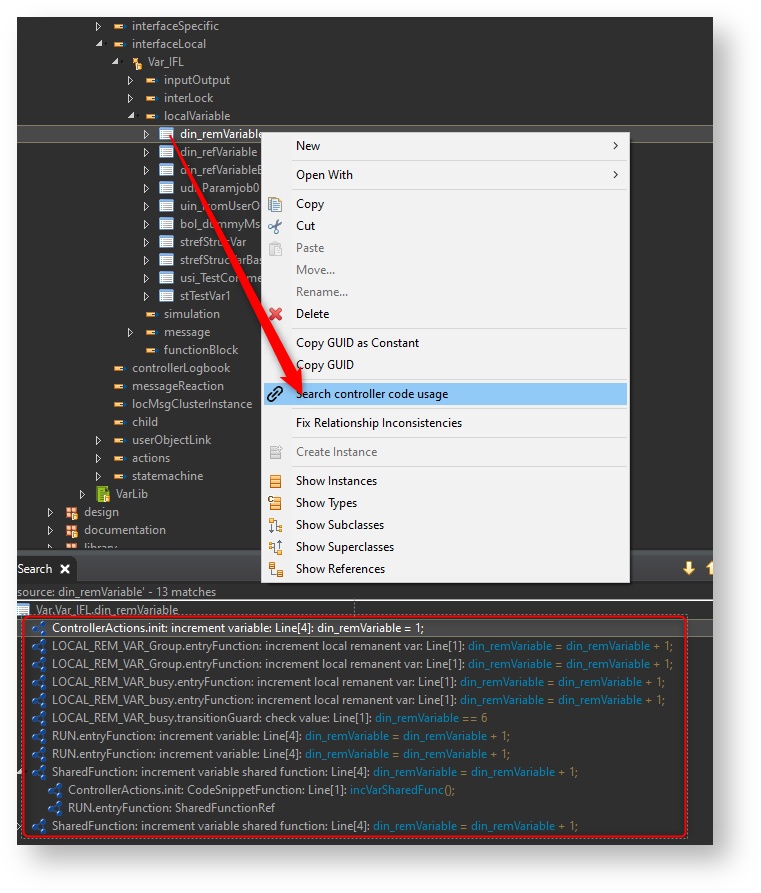Select Fix Relationship Inconsistencies
Viewport: 761px width, 893px height.
[378, 423]
